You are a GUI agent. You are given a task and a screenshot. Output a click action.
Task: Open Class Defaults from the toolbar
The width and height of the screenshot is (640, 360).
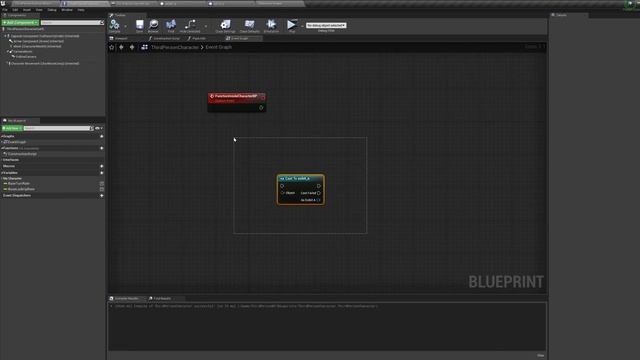(249, 25)
